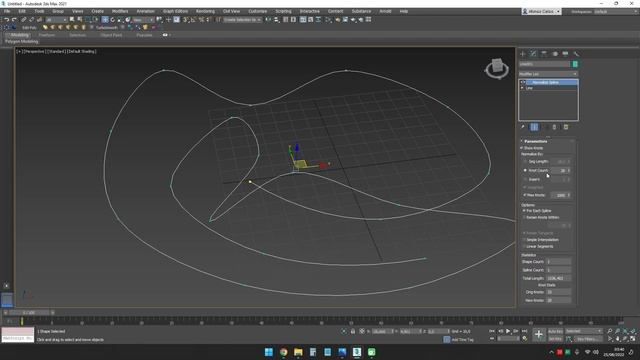Click the Set Key button
The height and width of the screenshot is (360, 640).
[x=555, y=339]
